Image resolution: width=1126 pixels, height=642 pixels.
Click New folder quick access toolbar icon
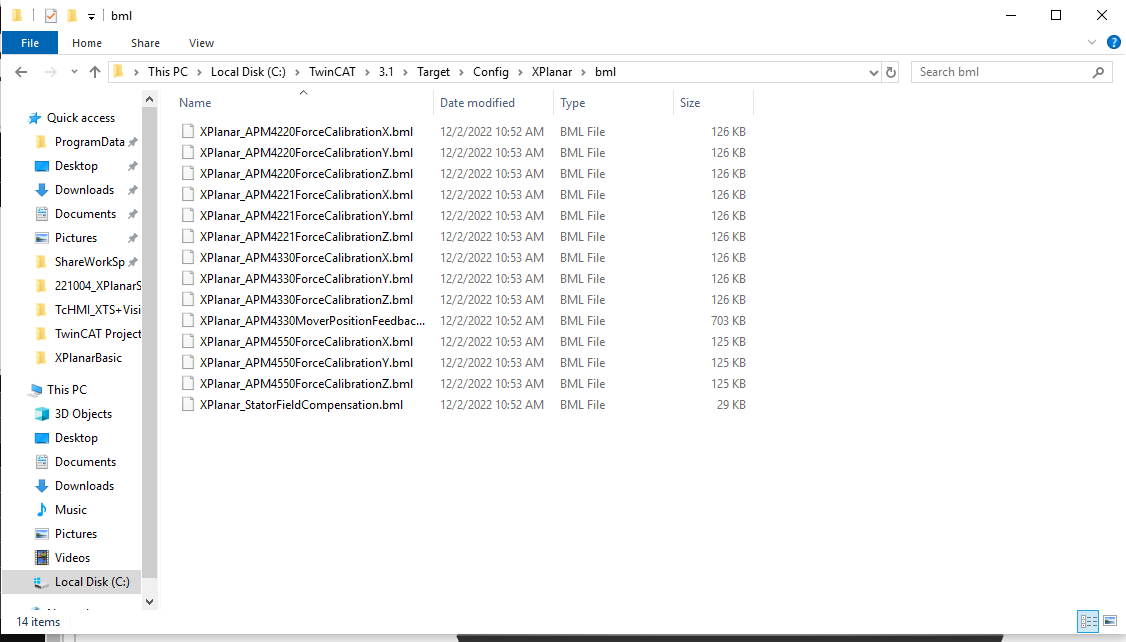click(x=72, y=15)
